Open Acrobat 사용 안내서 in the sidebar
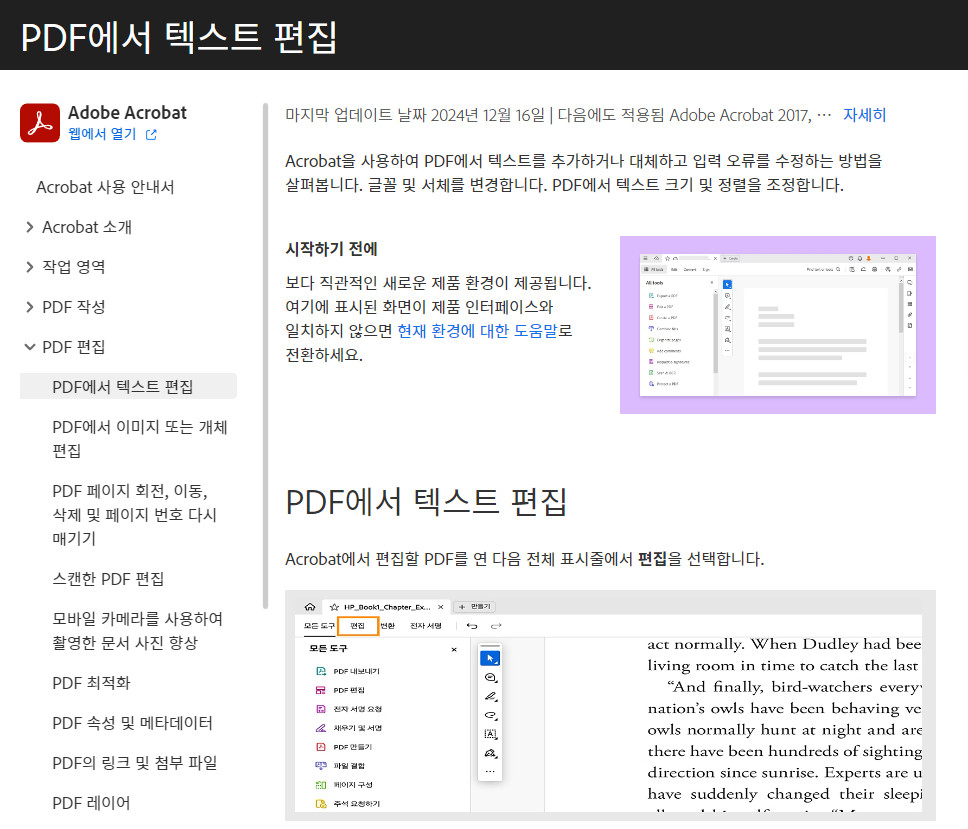Image resolution: width=968 pixels, height=829 pixels. 105,187
